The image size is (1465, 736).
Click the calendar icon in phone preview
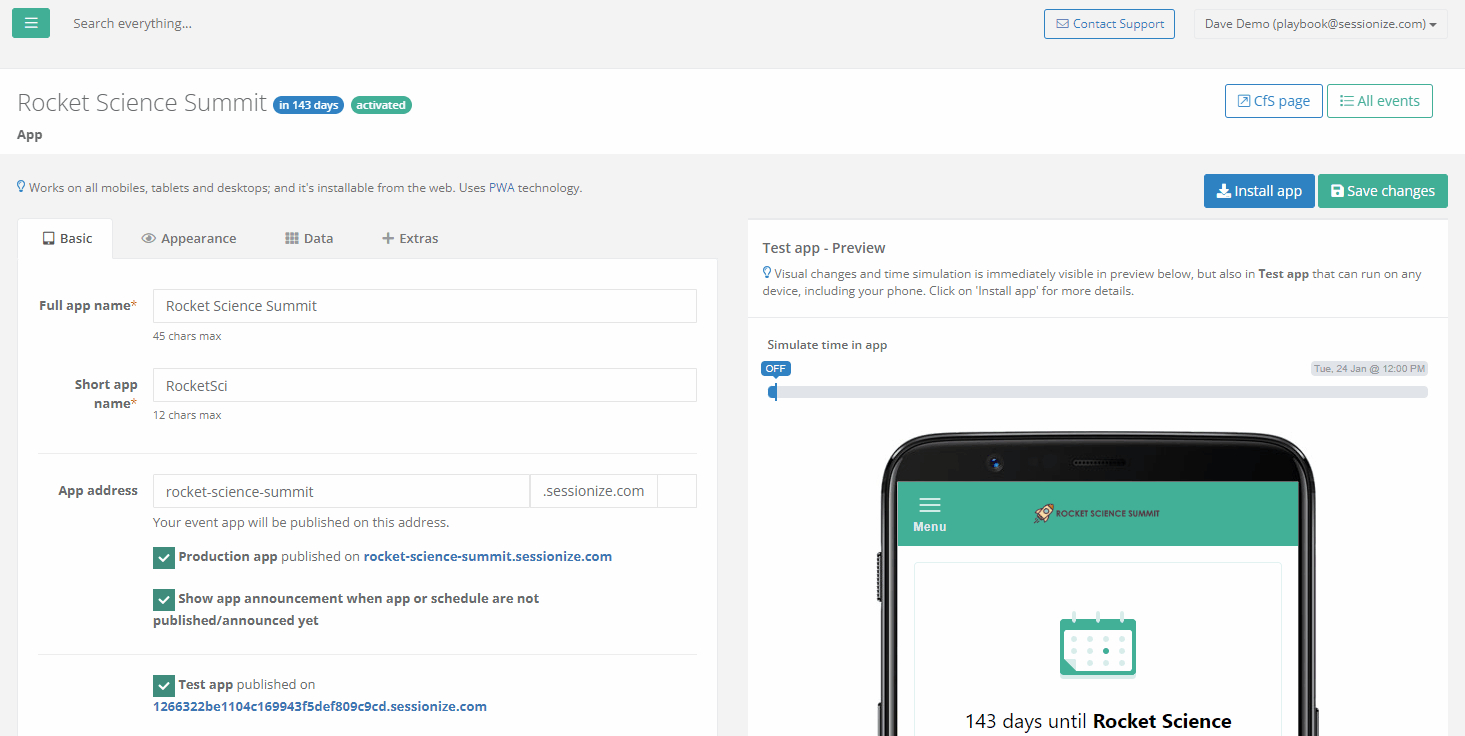tap(1097, 645)
